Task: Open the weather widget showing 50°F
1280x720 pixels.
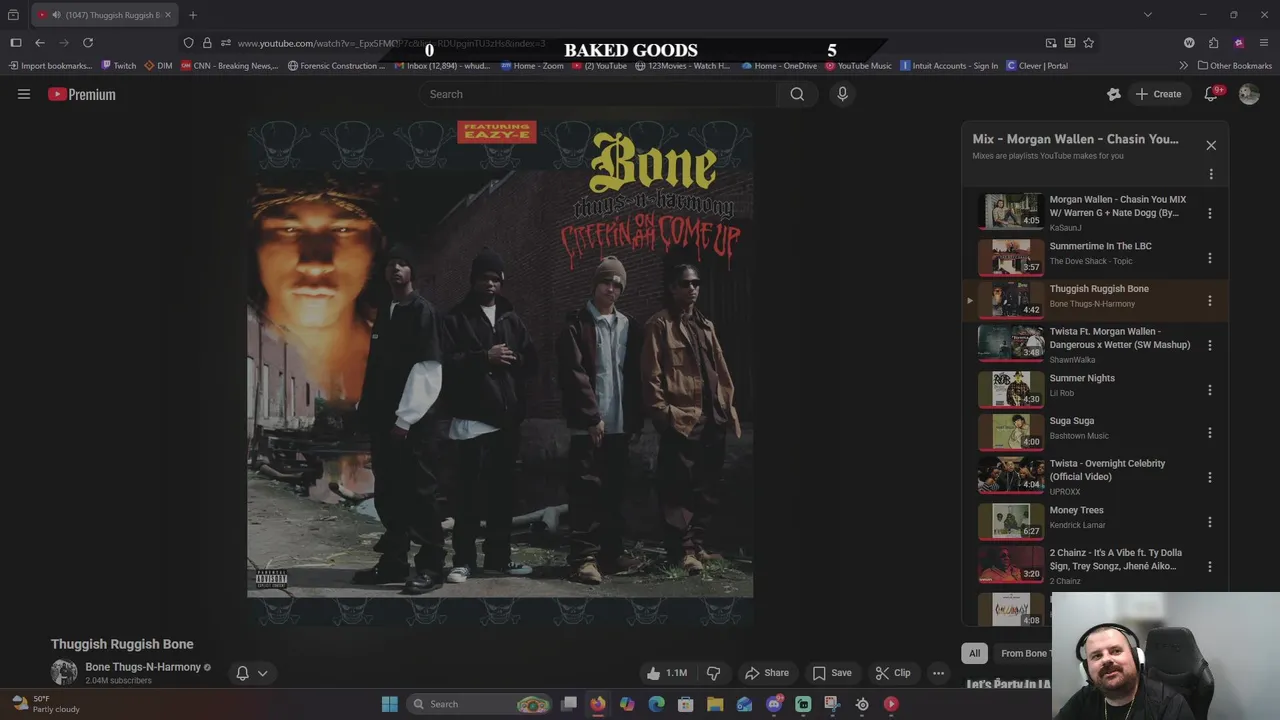Action: 46,704
